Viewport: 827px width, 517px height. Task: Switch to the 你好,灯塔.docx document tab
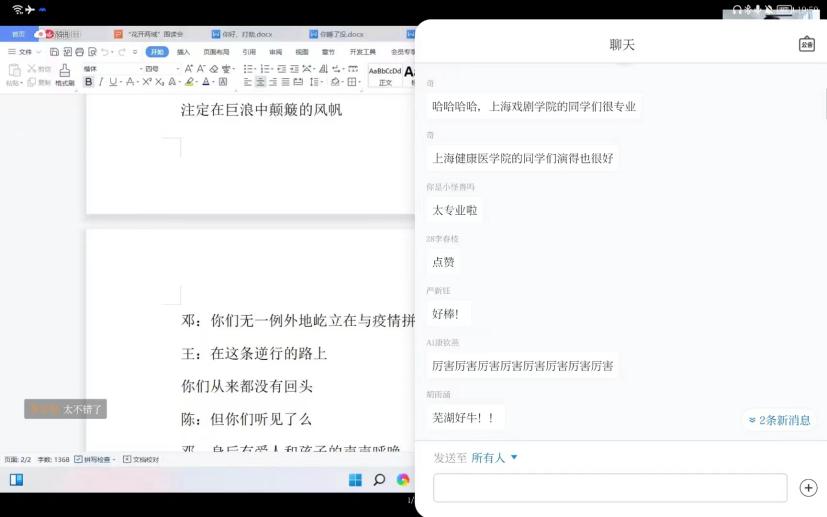pyautogui.click(x=255, y=34)
